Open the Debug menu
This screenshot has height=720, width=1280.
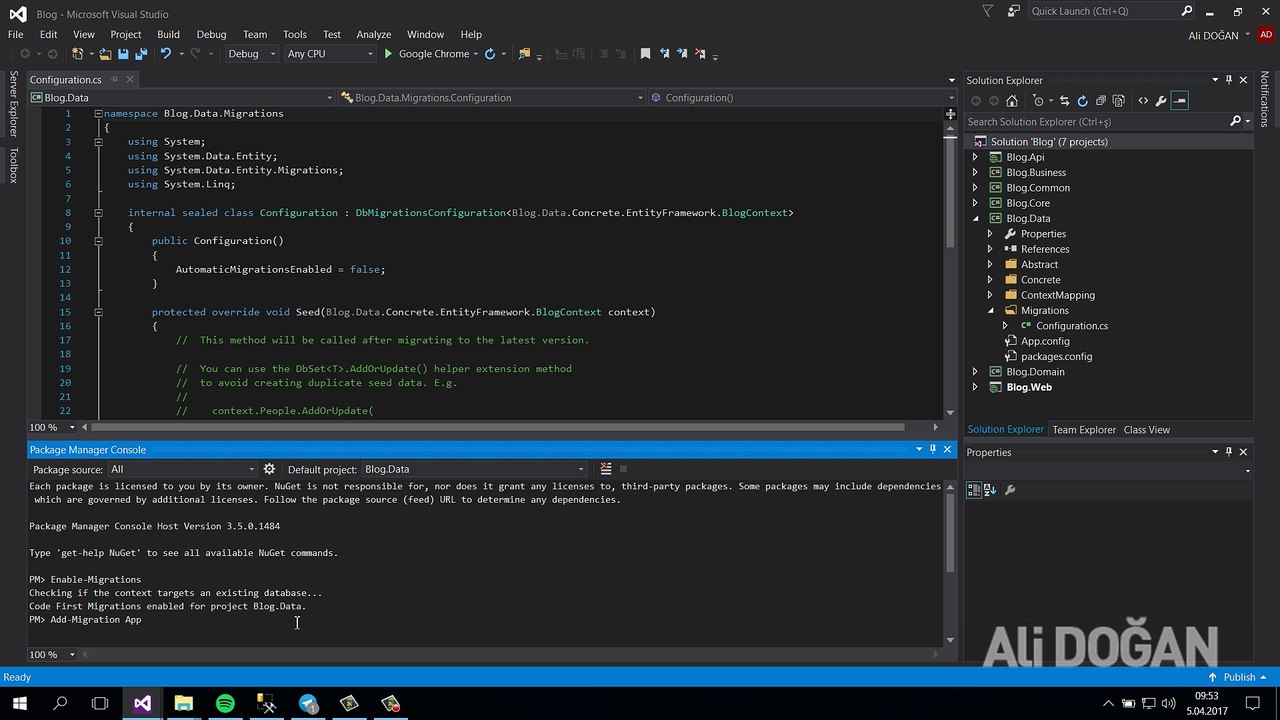click(211, 34)
